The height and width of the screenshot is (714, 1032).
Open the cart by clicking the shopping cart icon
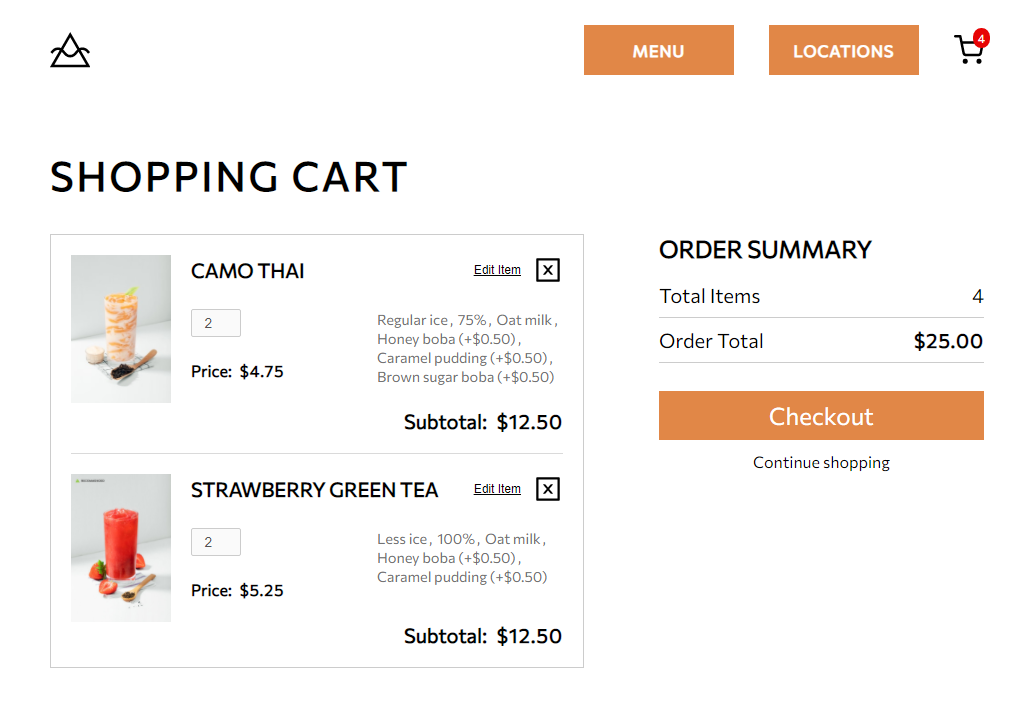click(x=969, y=50)
